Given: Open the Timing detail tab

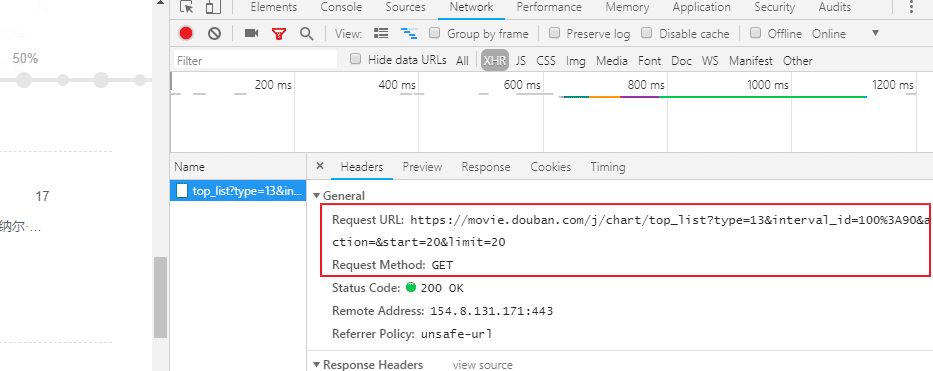Looking at the screenshot, I should pyautogui.click(x=608, y=167).
